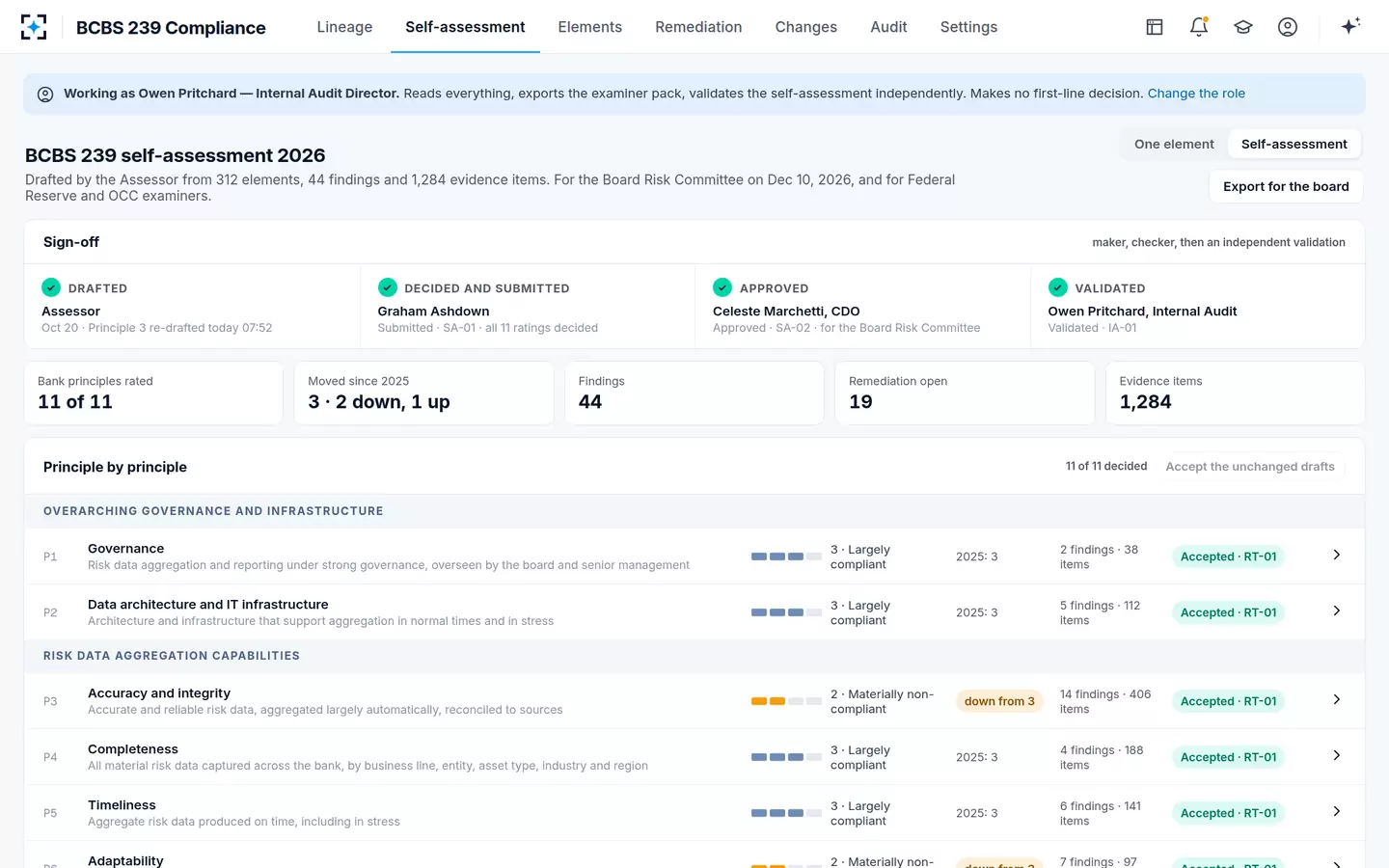Expand the P4 Completeness row chevron
The height and width of the screenshot is (868, 1389).
[x=1336, y=755]
